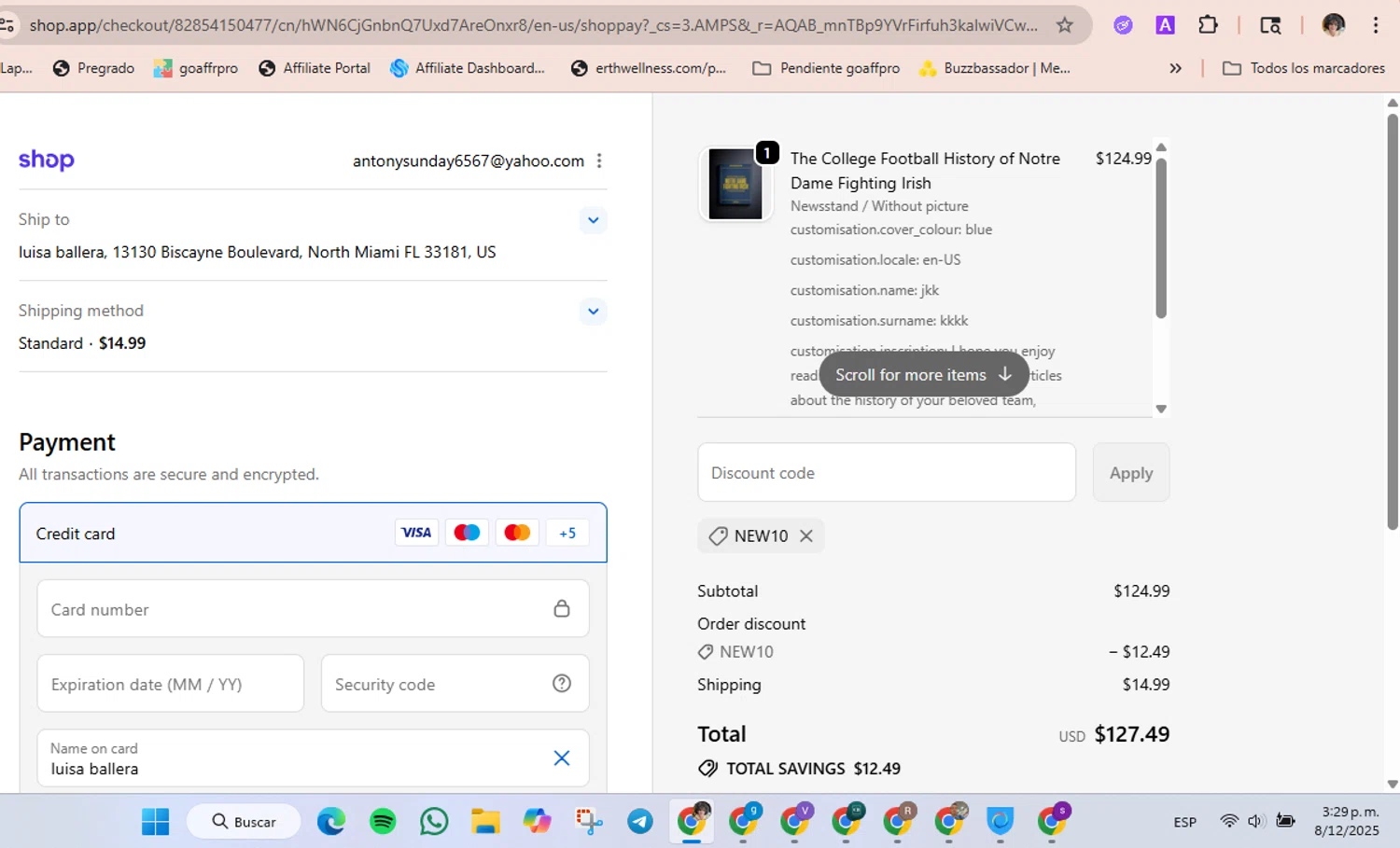Click the Maestro card logo

tap(467, 533)
